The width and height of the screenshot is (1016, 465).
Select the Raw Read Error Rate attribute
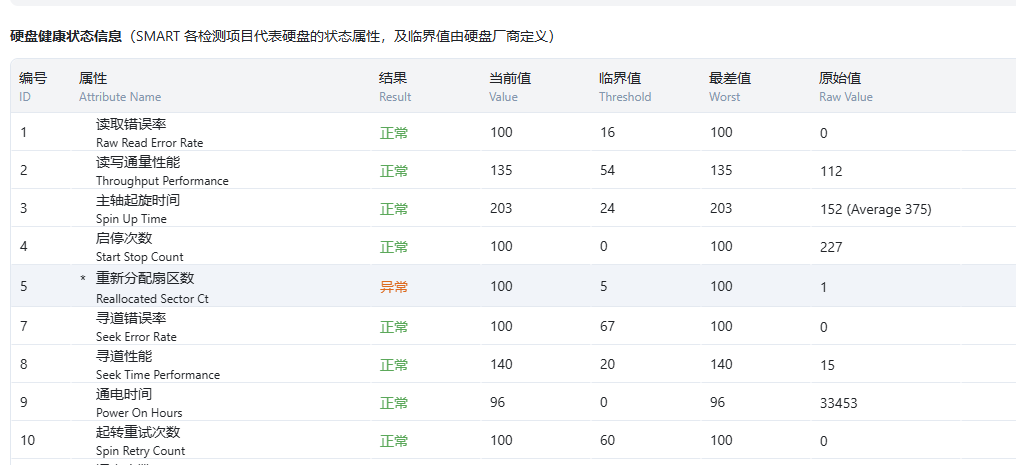(x=149, y=133)
